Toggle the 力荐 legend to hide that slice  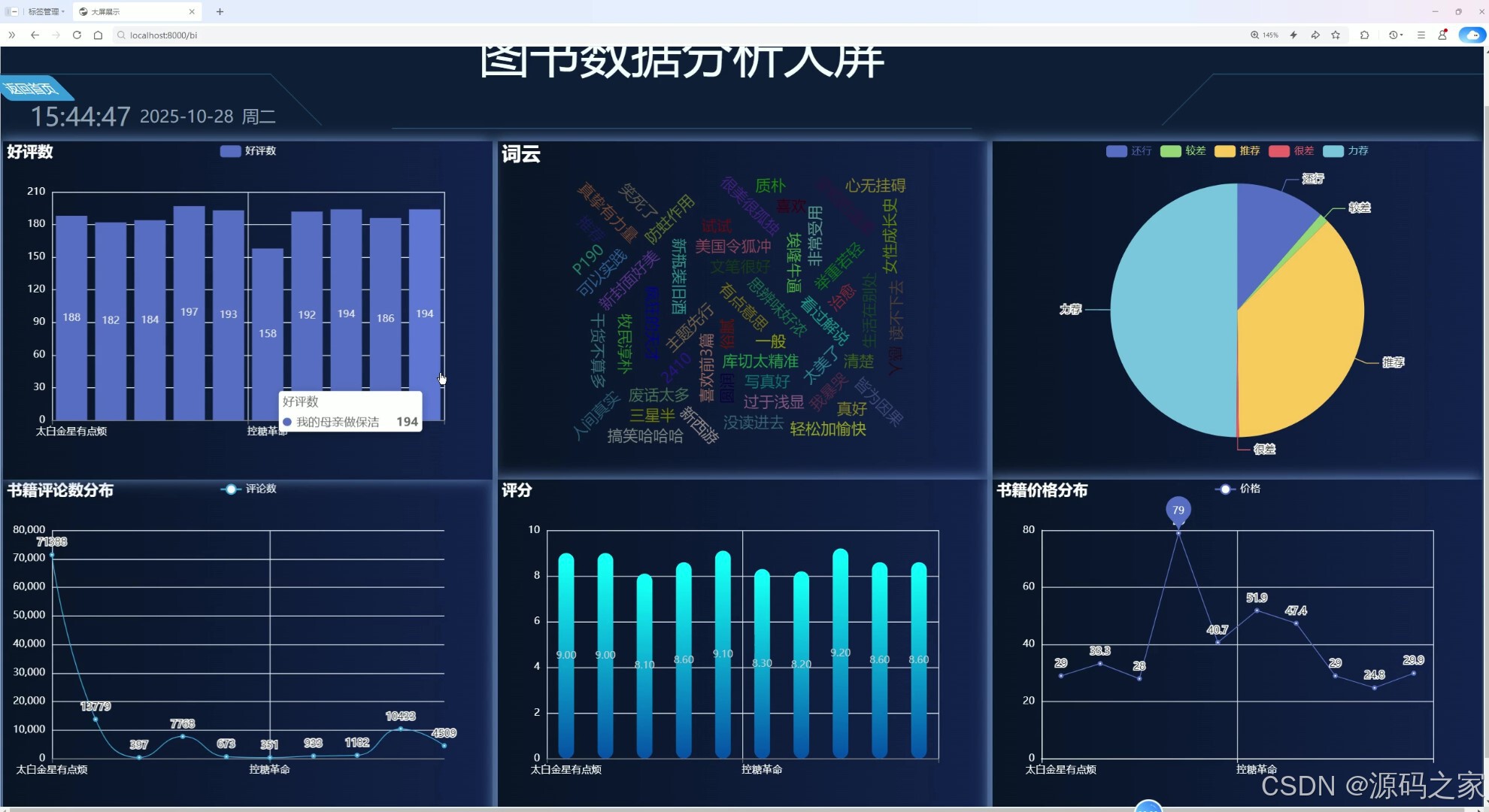(x=1346, y=151)
